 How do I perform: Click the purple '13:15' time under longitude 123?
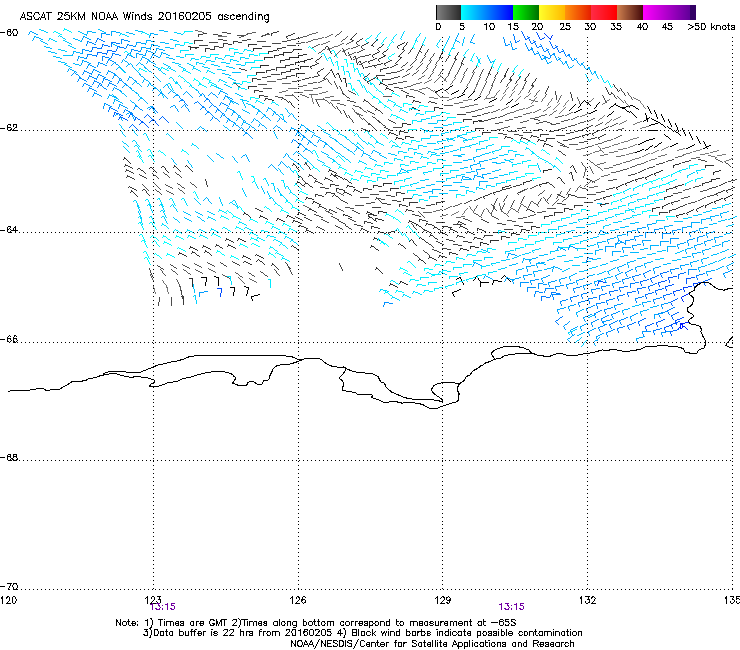[x=163, y=607]
